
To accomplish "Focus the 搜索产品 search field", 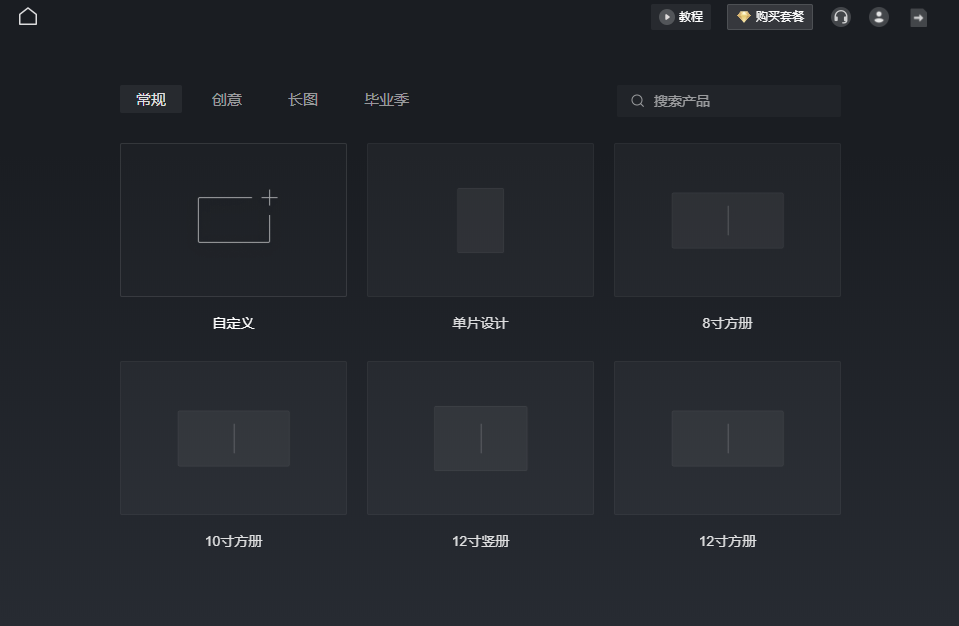I will [728, 101].
